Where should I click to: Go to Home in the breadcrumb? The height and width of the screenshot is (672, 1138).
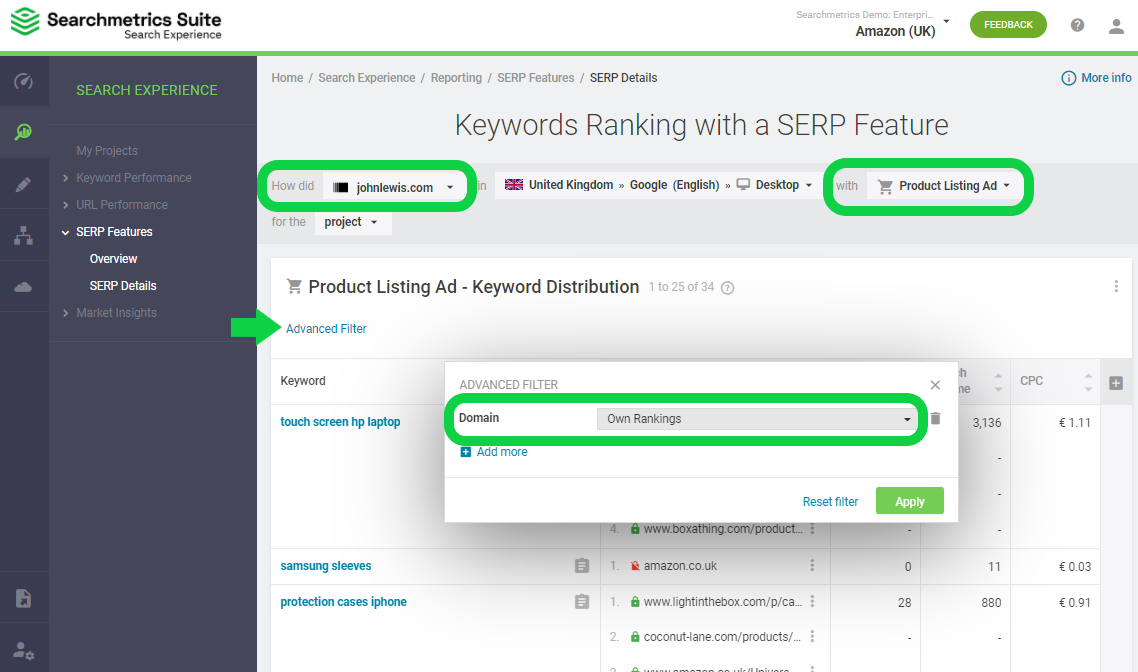(x=287, y=78)
